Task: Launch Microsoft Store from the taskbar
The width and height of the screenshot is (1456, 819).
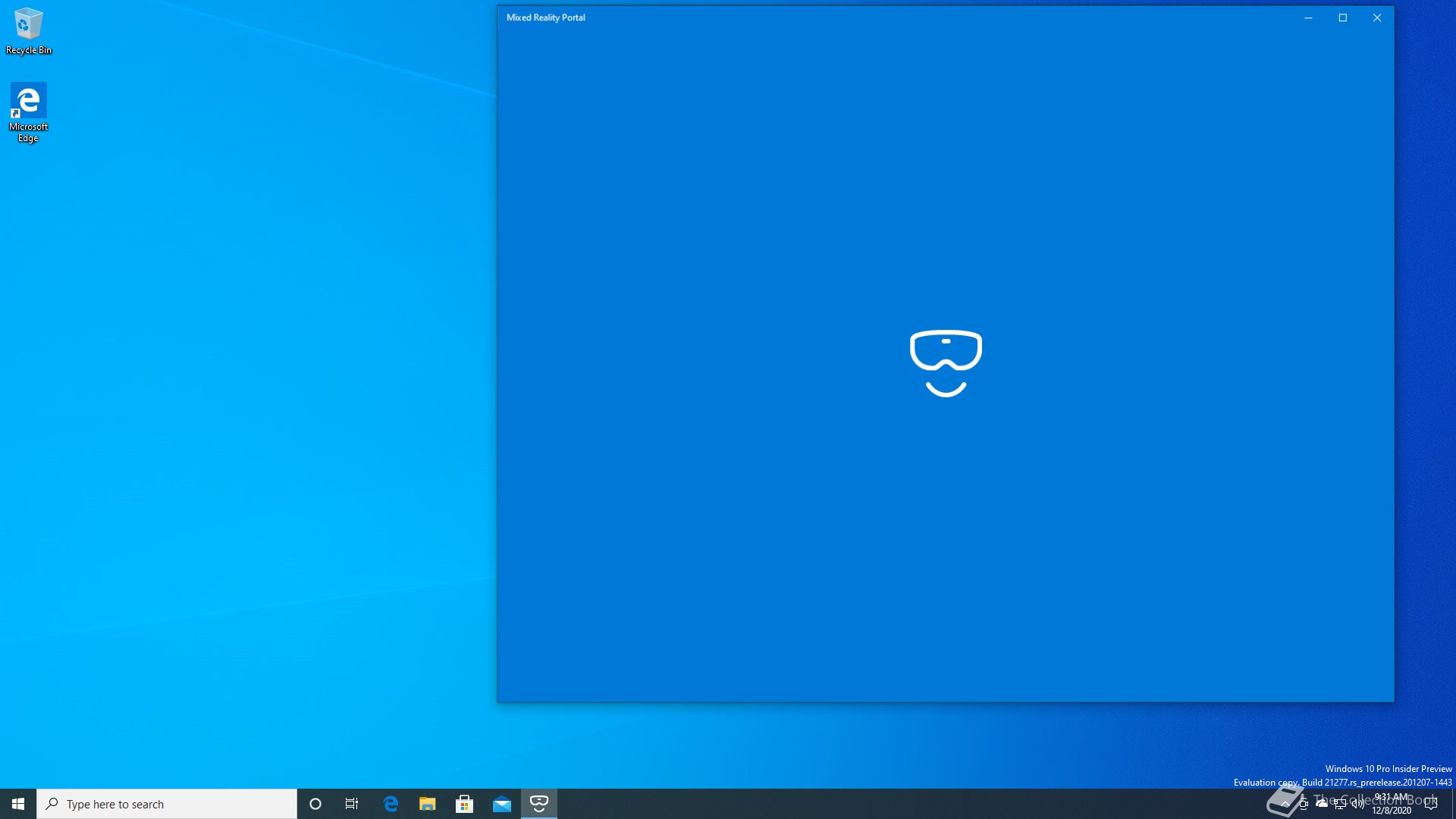Action: click(465, 804)
